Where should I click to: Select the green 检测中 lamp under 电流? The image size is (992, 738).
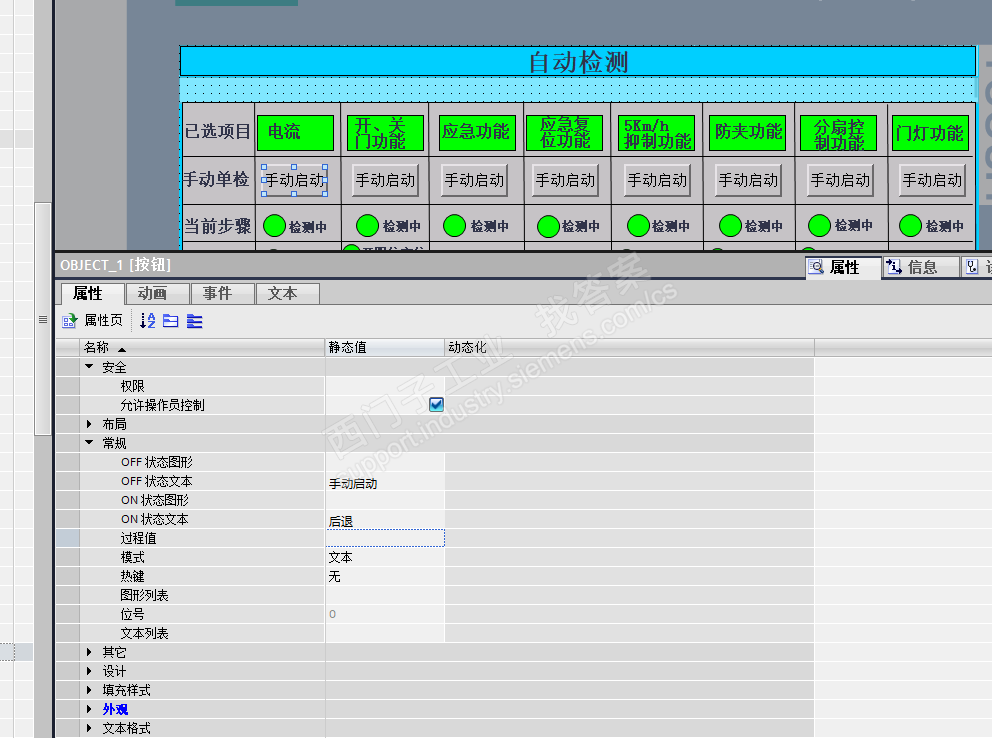coord(275,226)
